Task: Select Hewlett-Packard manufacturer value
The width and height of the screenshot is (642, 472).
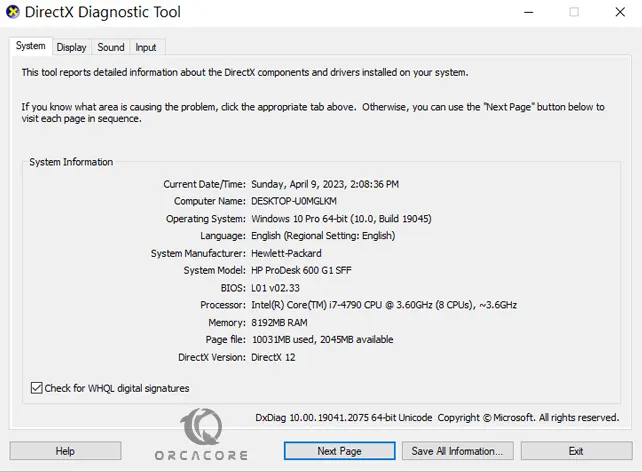Action: (286, 253)
